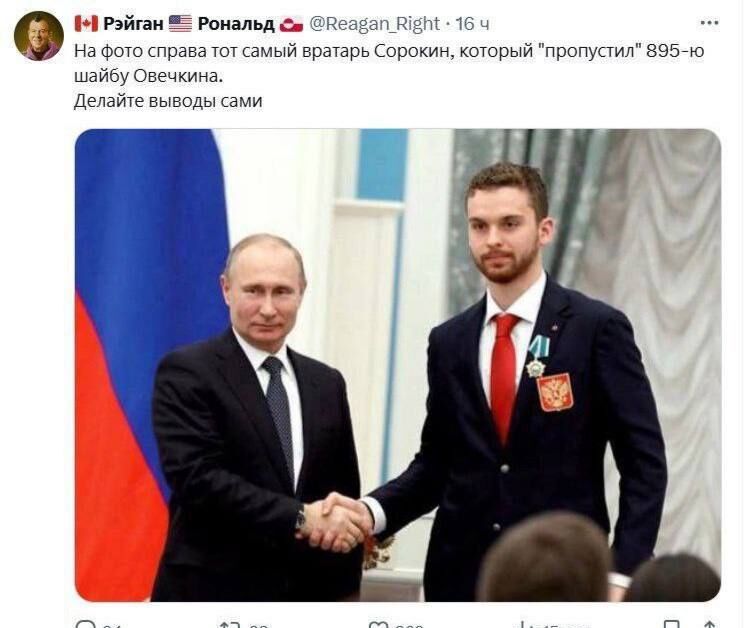This screenshot has width=748, height=628.
Task: Open the 16 ч timestamp permalink
Action: [472, 24]
